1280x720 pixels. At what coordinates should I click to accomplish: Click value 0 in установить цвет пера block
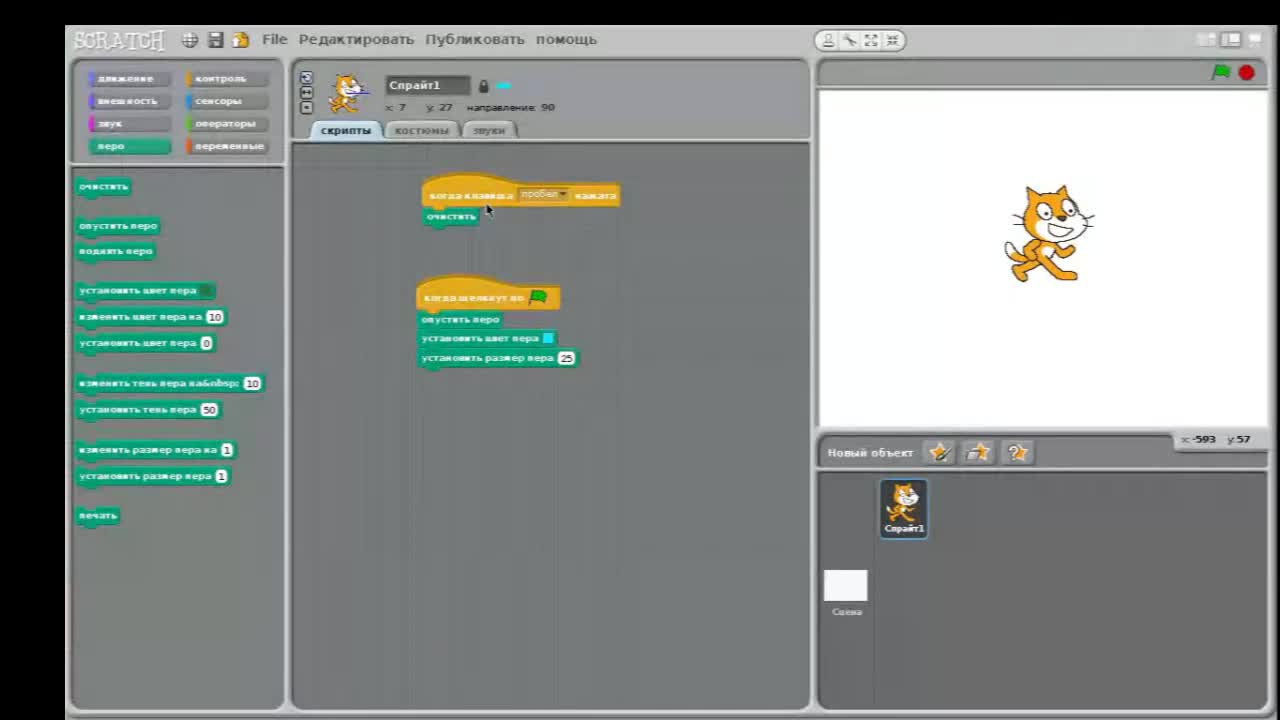pyautogui.click(x=206, y=343)
